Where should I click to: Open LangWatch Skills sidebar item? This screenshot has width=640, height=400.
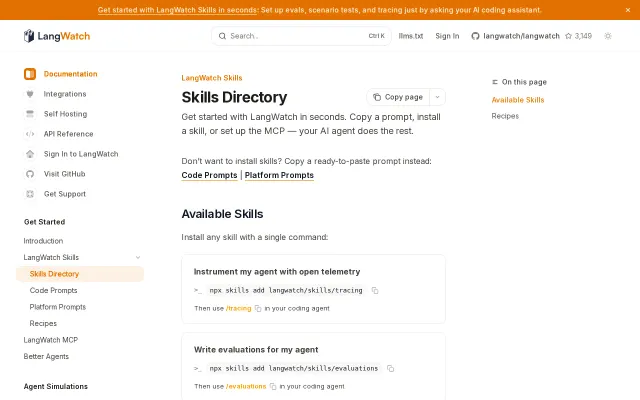coord(51,258)
